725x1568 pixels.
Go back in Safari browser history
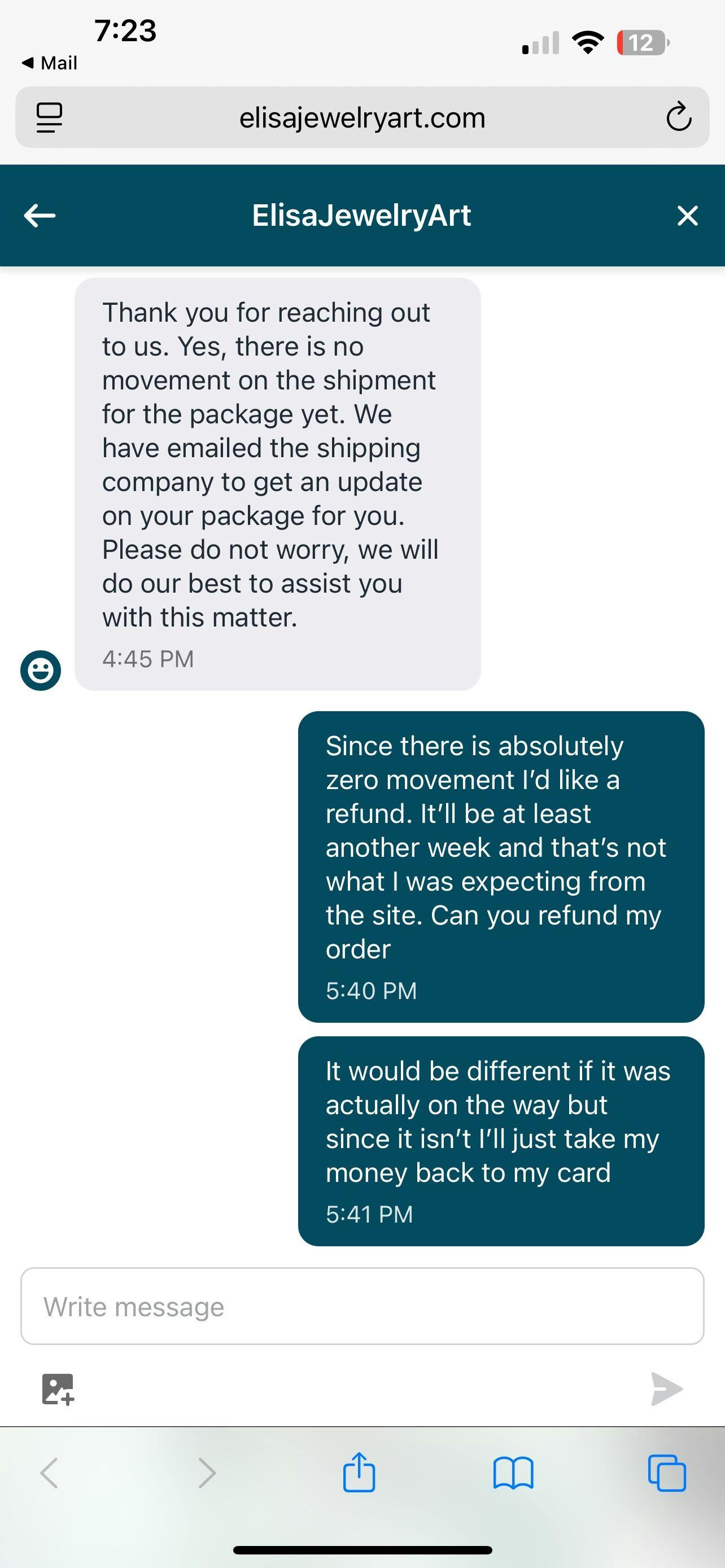(49, 1474)
